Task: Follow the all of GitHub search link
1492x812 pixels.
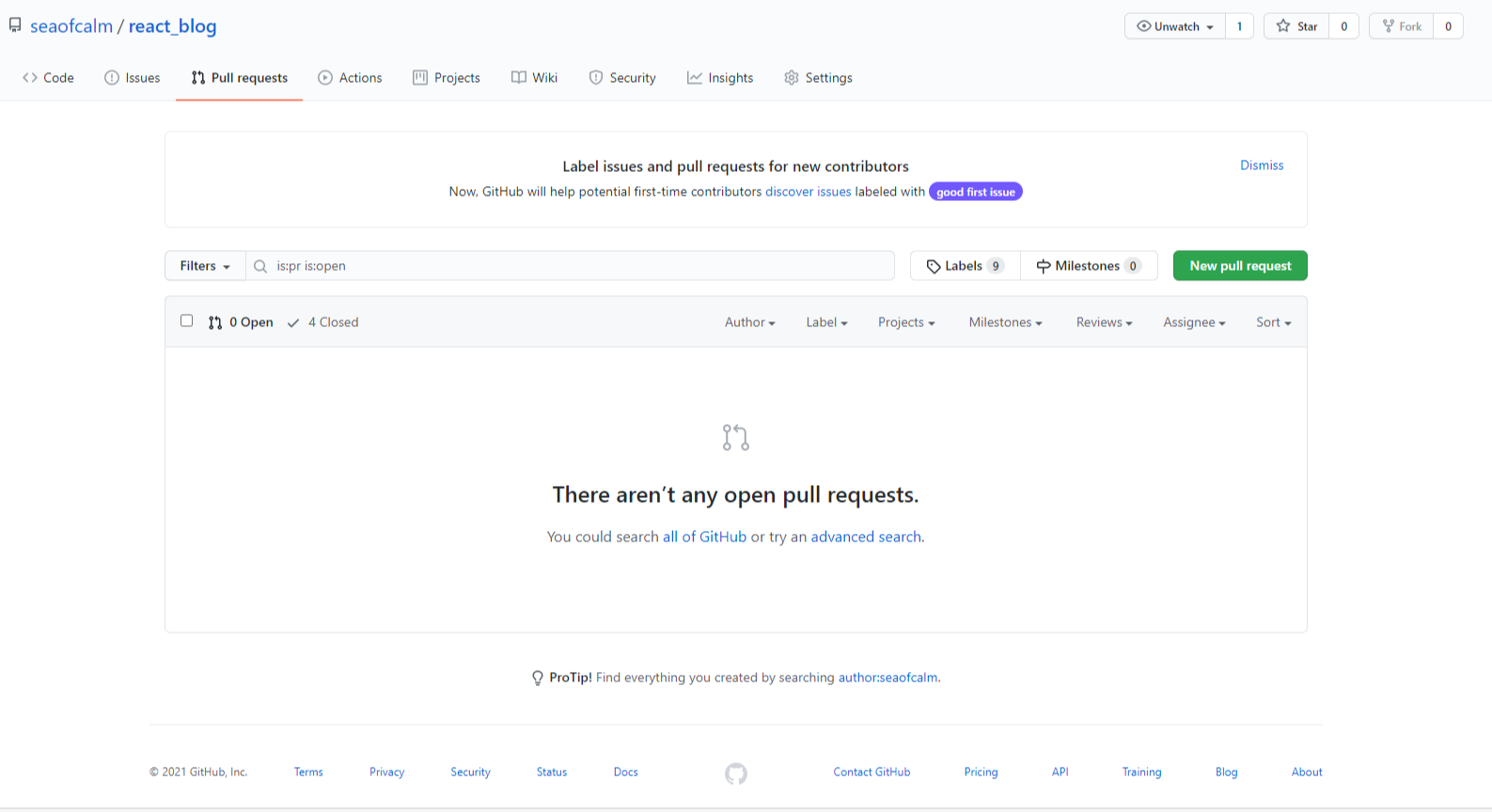Action: tap(704, 537)
